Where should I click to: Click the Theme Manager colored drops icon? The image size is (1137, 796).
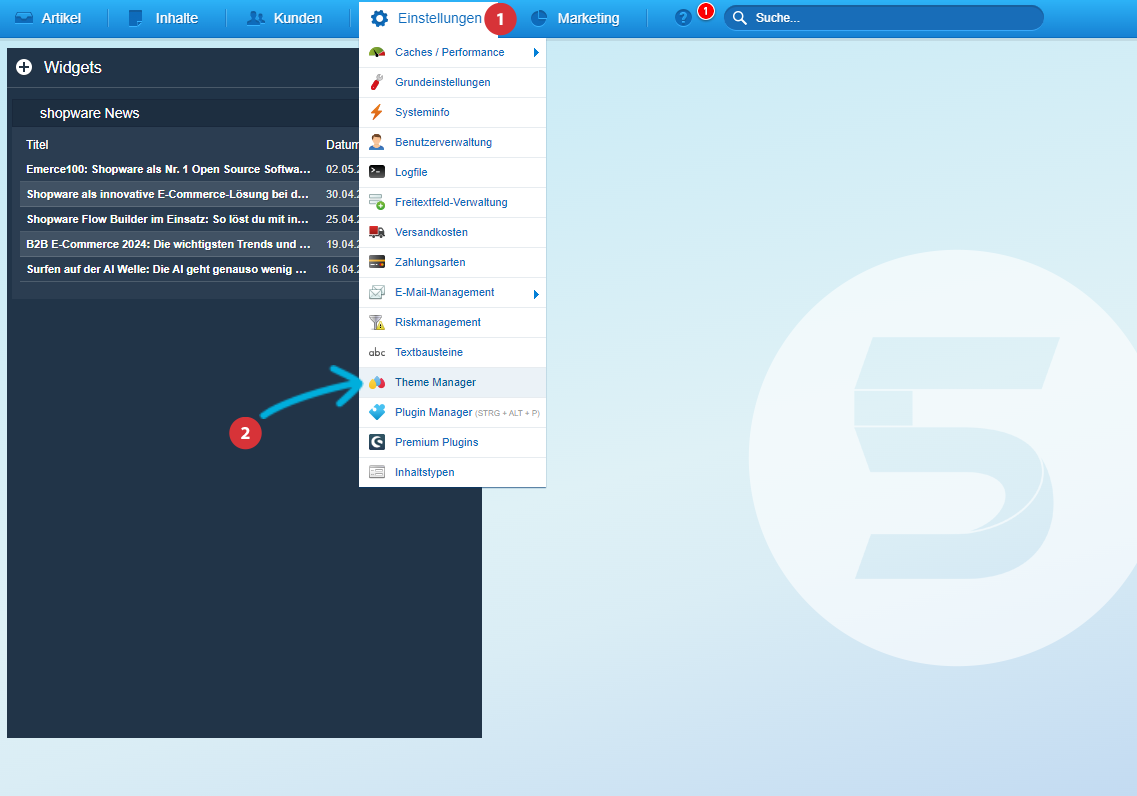[x=376, y=382]
